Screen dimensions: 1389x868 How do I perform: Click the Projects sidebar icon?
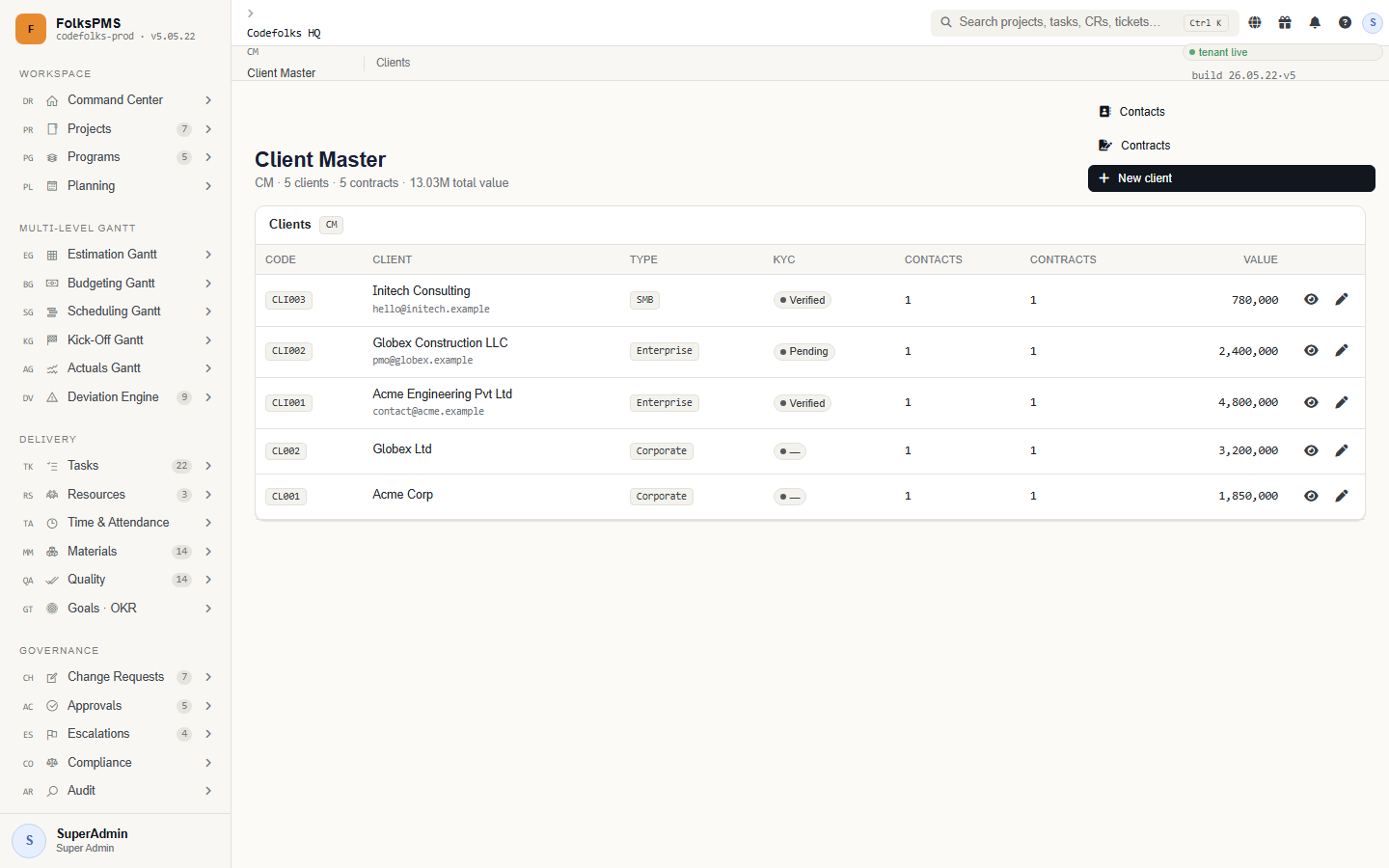coord(52,129)
